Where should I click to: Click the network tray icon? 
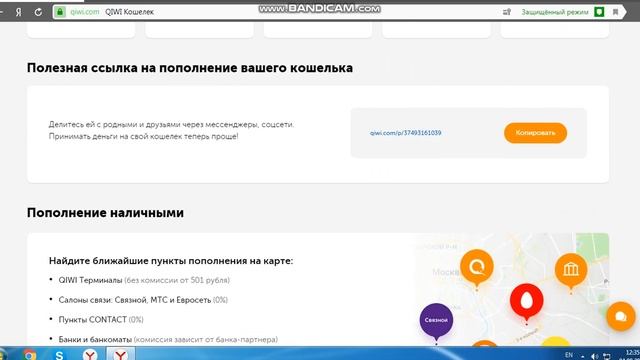(x=607, y=356)
